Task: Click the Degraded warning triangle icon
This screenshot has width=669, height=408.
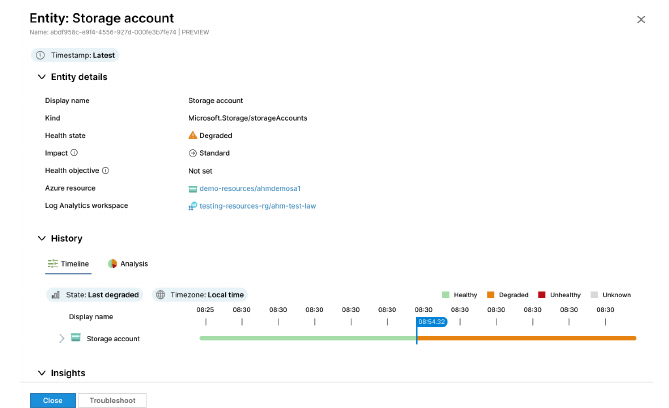Action: pos(193,135)
